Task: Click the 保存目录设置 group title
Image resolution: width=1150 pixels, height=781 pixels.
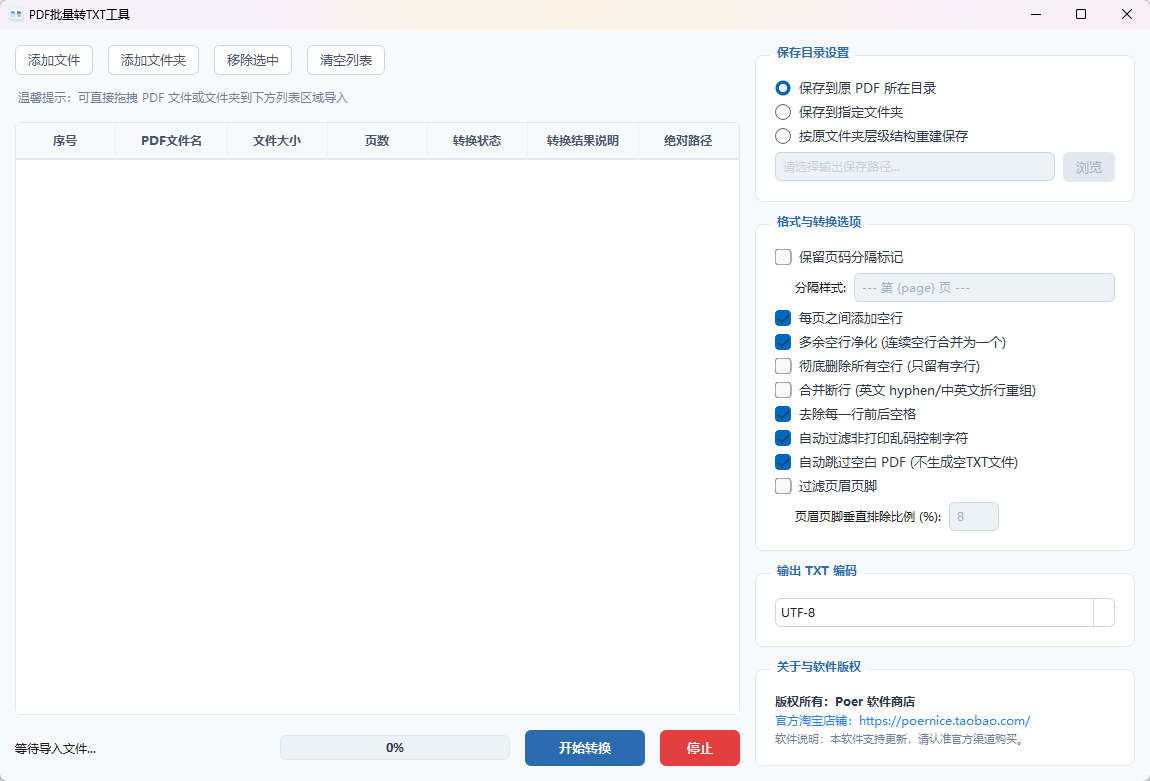Action: coord(813,53)
